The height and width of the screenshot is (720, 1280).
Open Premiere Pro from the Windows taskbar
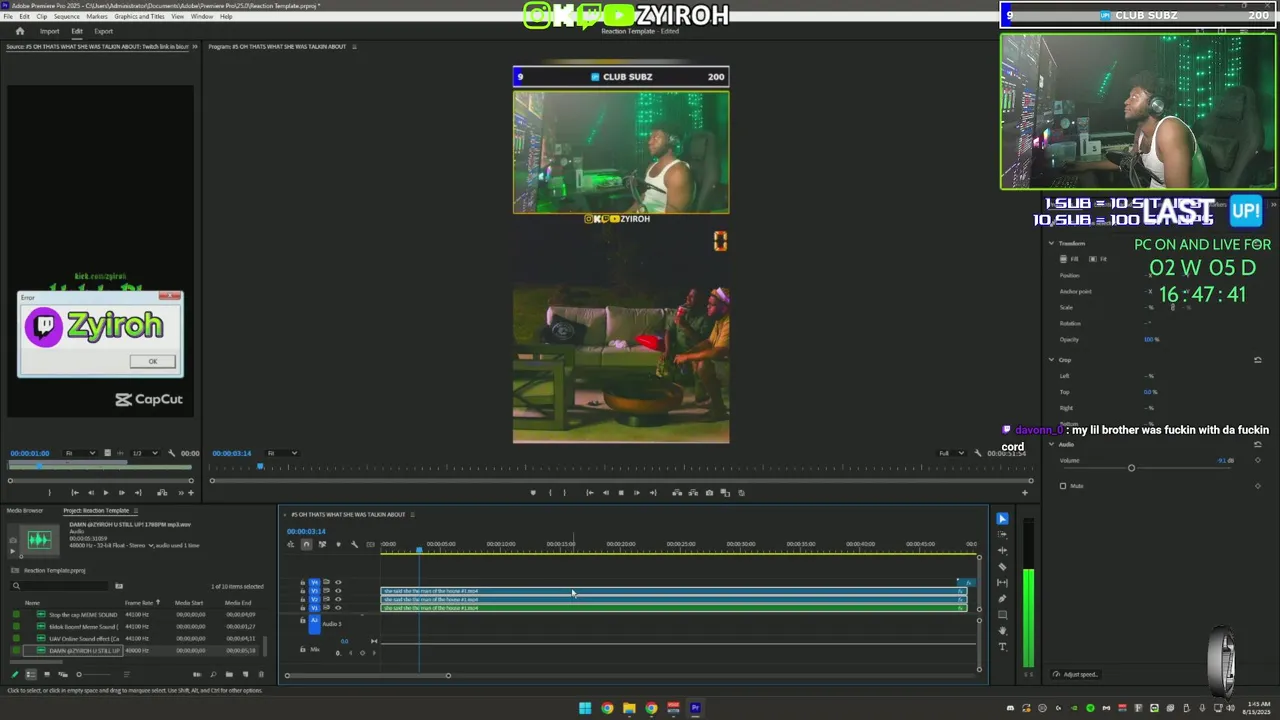coord(695,708)
